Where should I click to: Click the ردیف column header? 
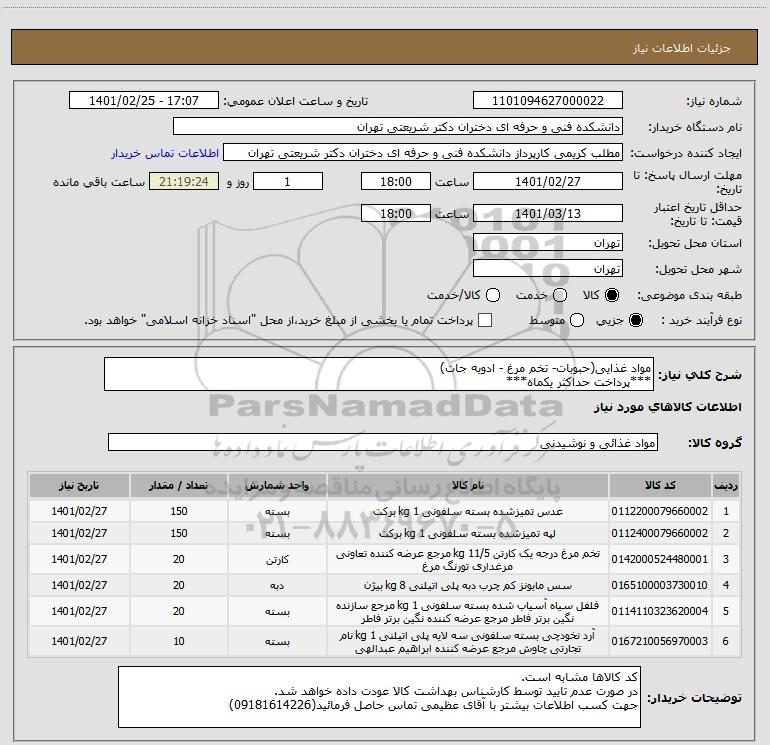pyautogui.click(x=726, y=486)
